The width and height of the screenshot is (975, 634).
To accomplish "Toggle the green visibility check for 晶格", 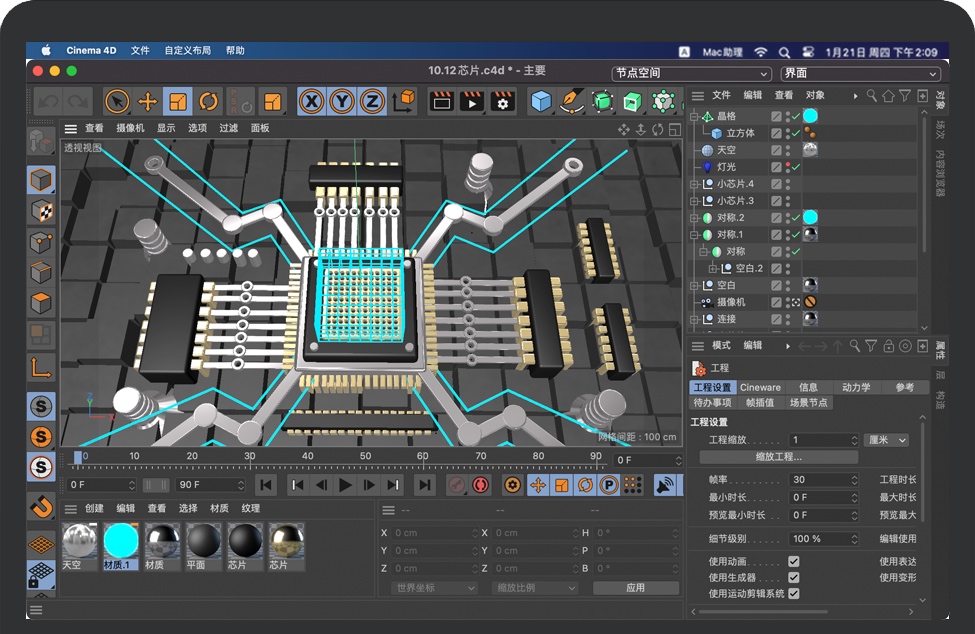I will (796, 116).
